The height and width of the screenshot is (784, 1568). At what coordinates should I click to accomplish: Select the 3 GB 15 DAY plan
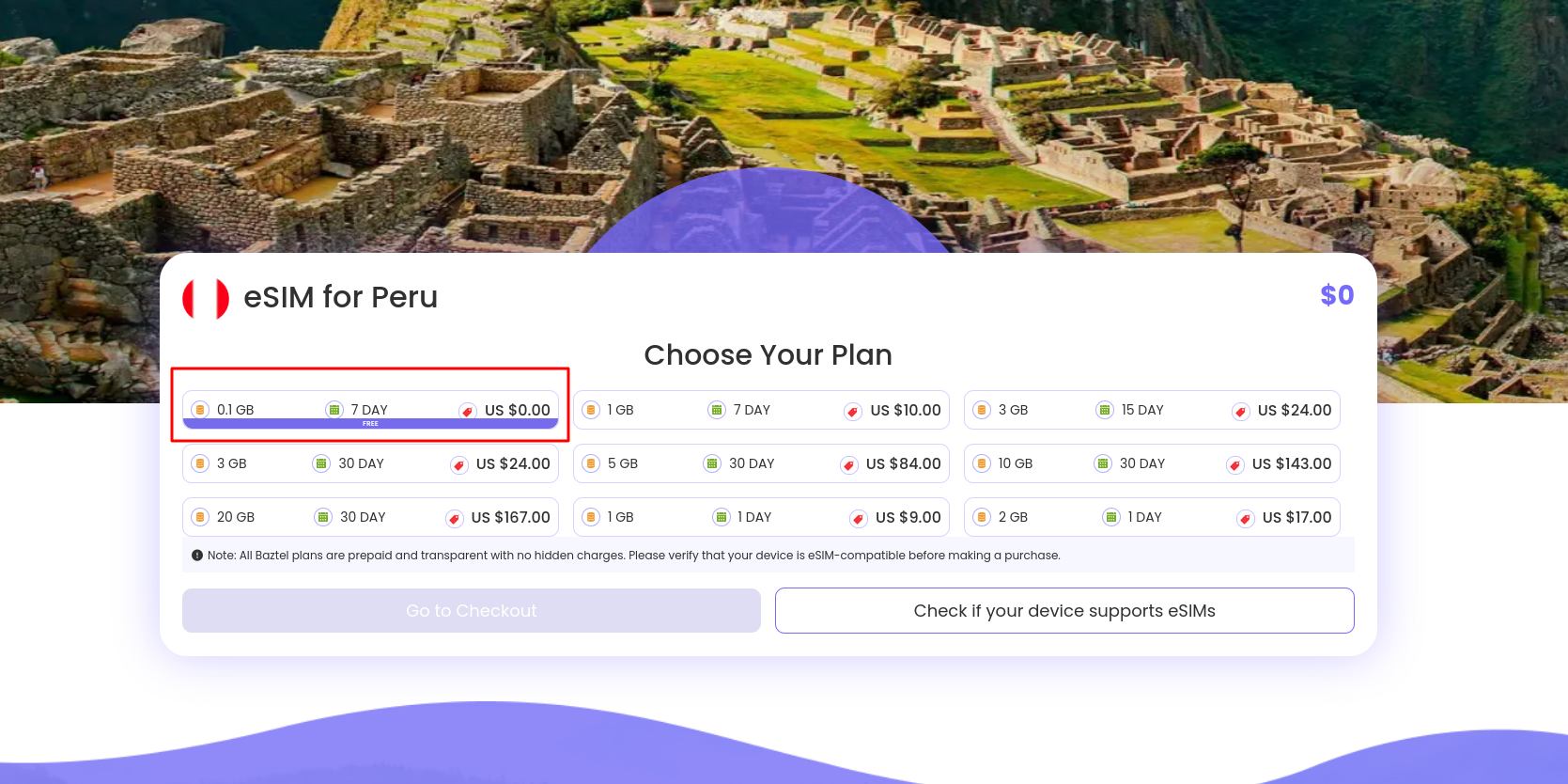point(1152,410)
